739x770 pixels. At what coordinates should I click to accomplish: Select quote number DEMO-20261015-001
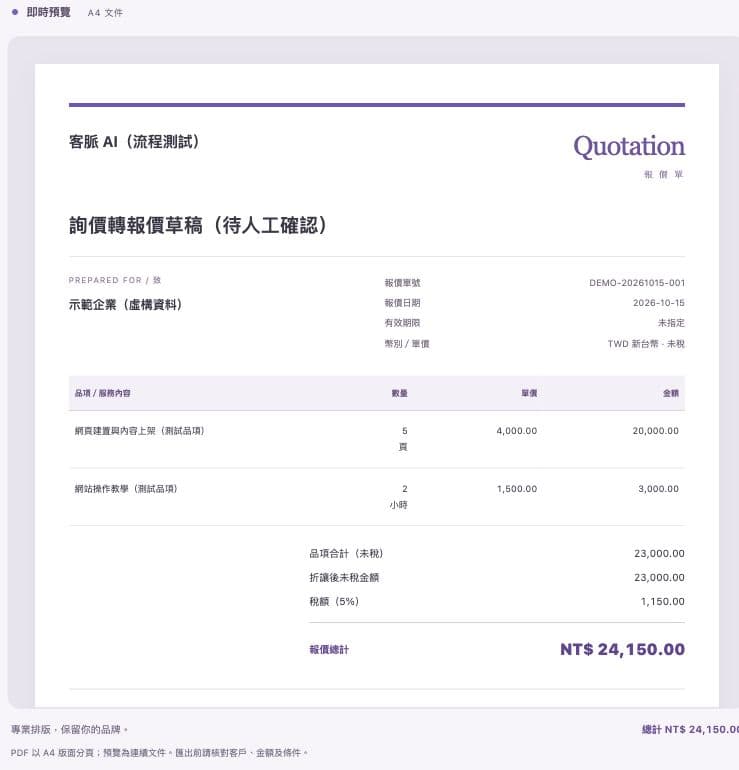tap(637, 283)
